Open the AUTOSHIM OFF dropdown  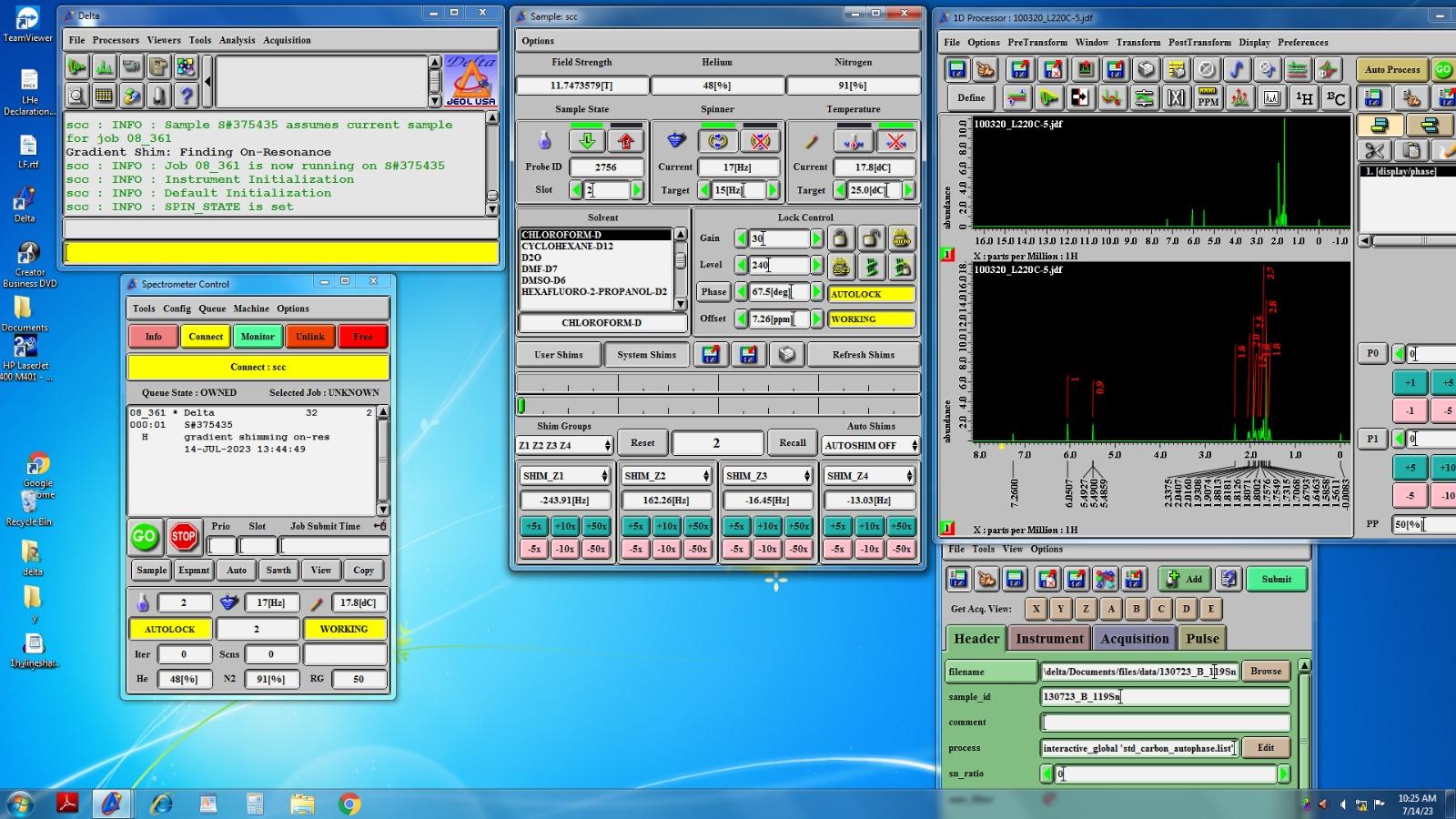[870, 445]
